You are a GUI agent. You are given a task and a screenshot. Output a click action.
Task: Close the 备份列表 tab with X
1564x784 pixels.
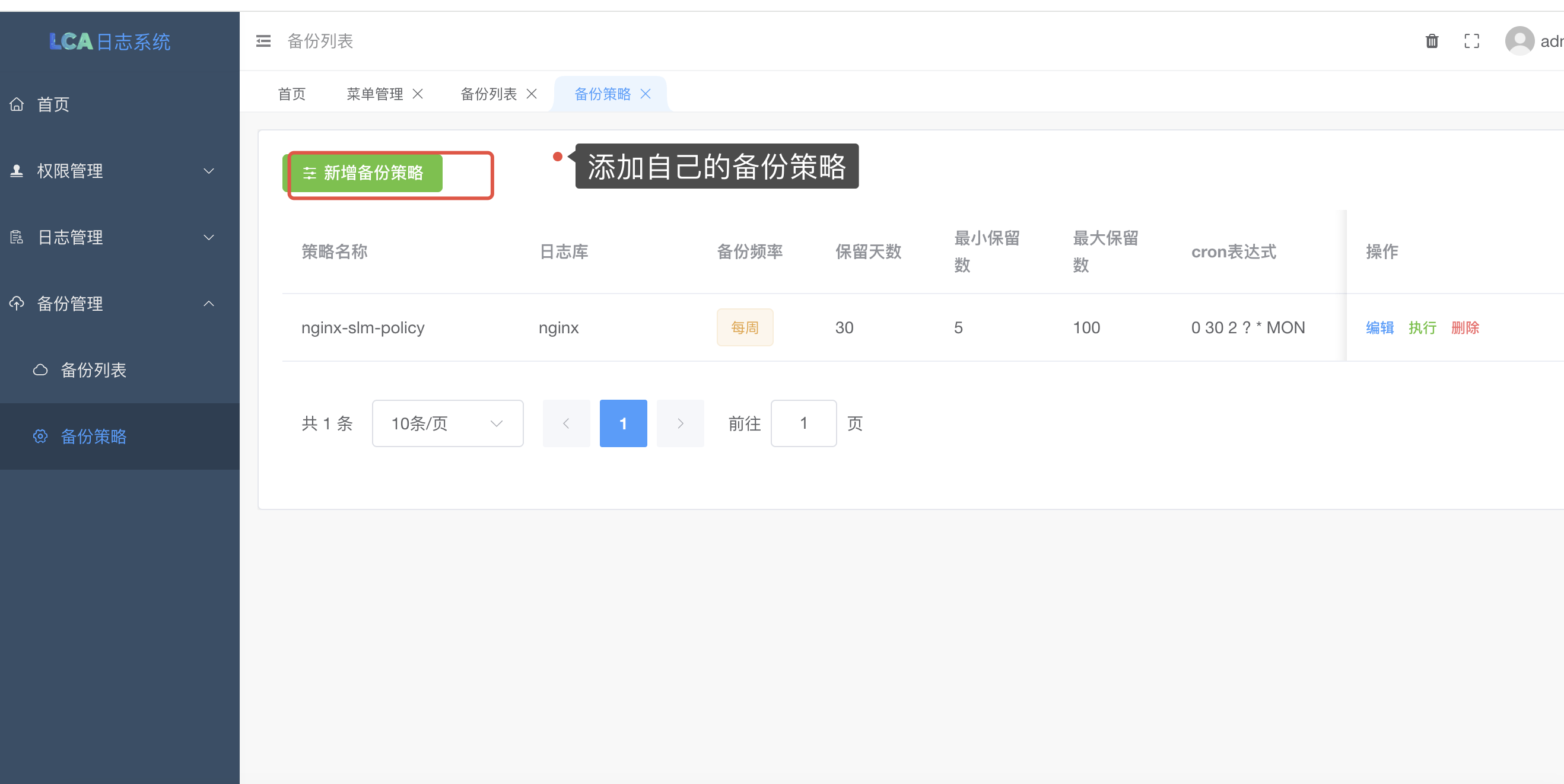pyautogui.click(x=531, y=94)
